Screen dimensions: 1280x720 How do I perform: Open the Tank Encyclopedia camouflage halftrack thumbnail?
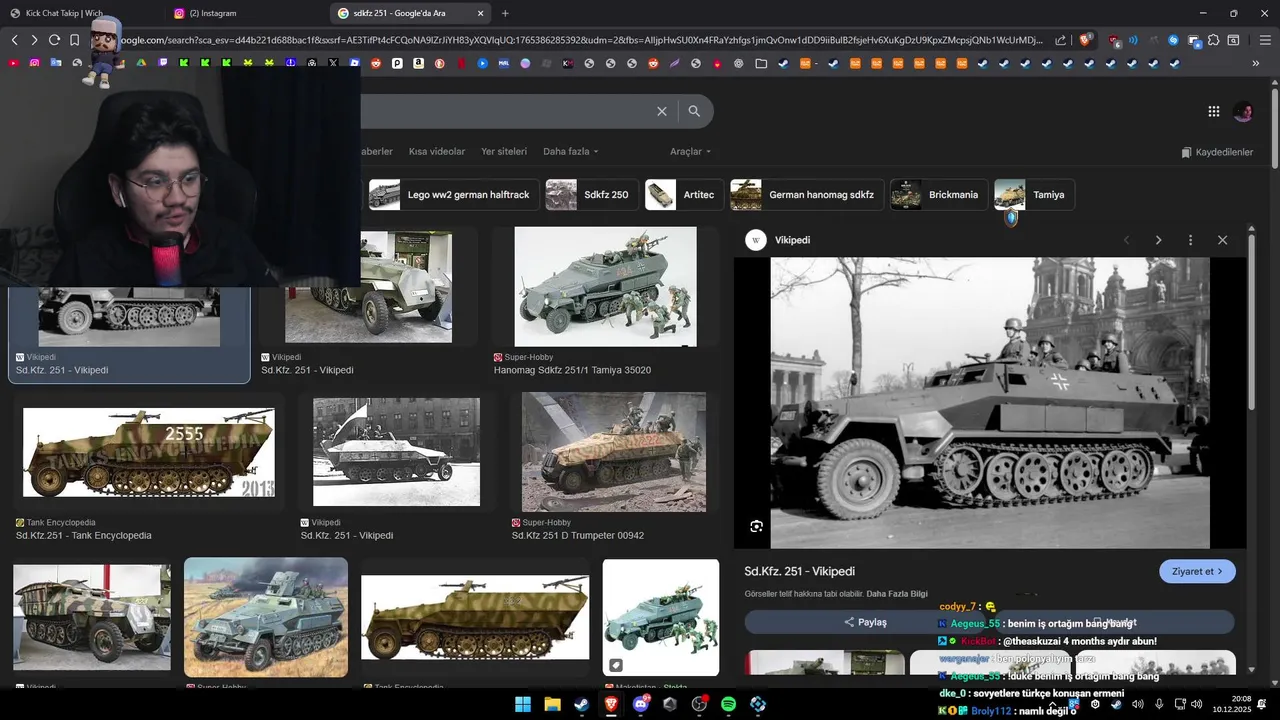click(x=148, y=453)
